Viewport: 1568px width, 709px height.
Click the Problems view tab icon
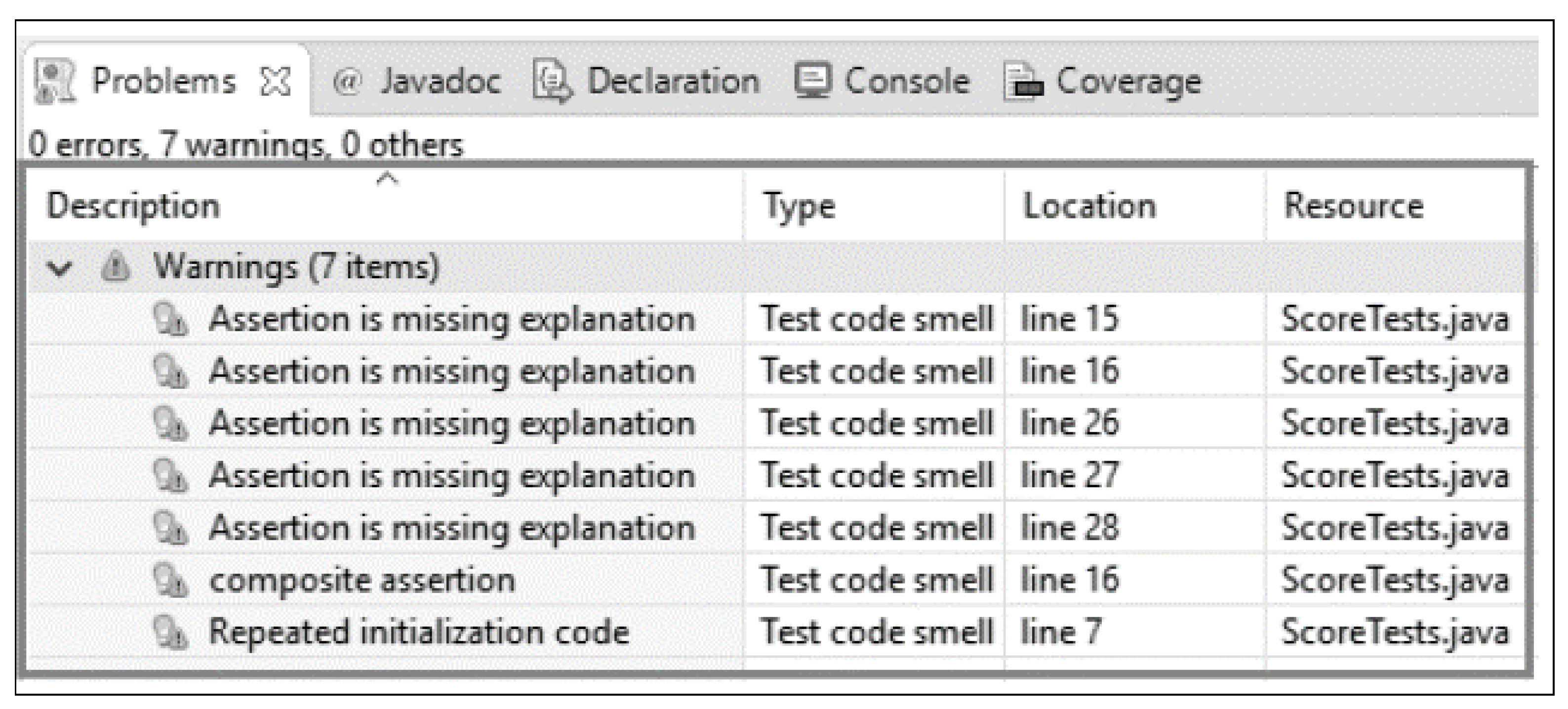tap(55, 82)
